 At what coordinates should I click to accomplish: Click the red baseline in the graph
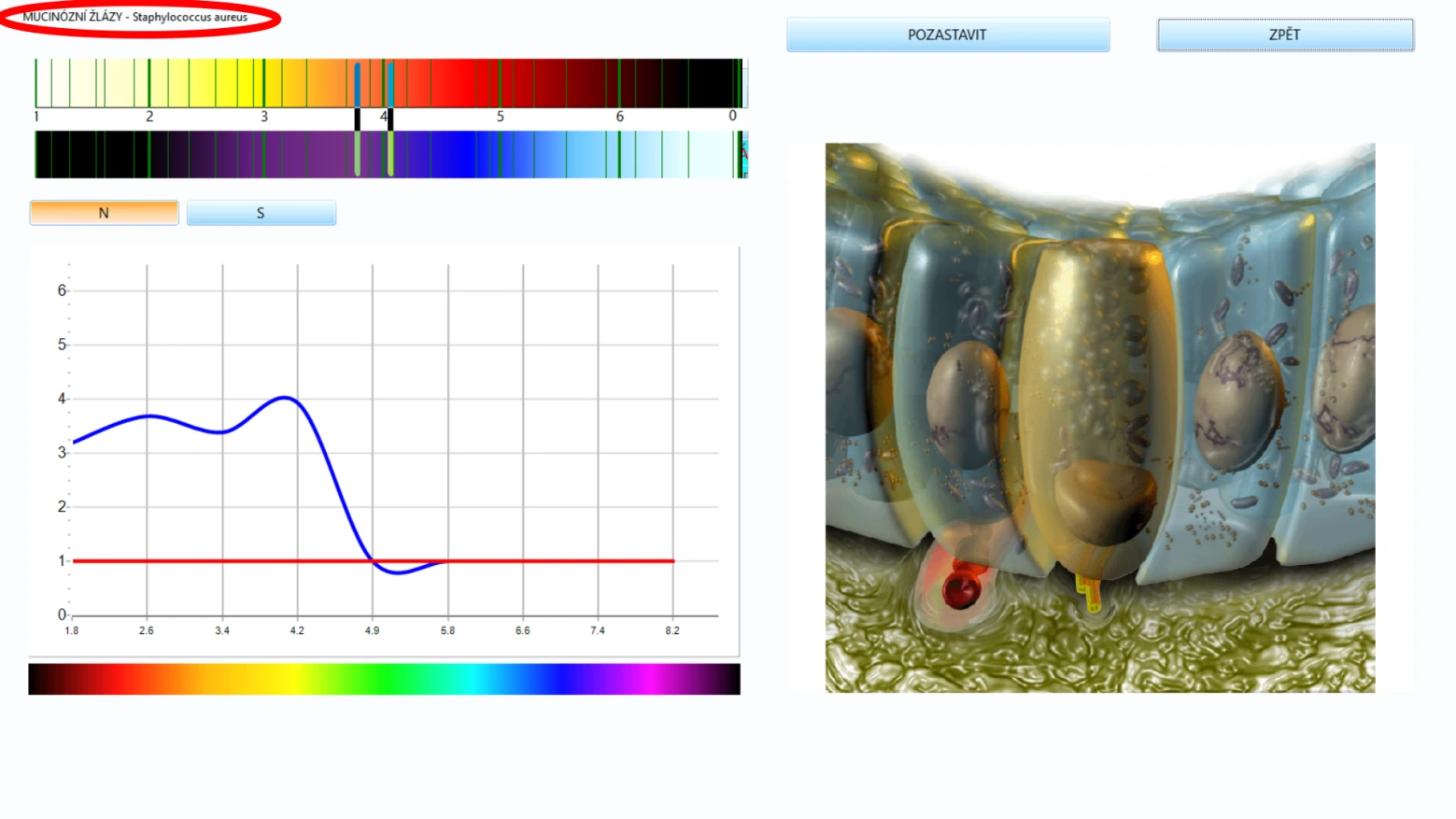coord(373,561)
